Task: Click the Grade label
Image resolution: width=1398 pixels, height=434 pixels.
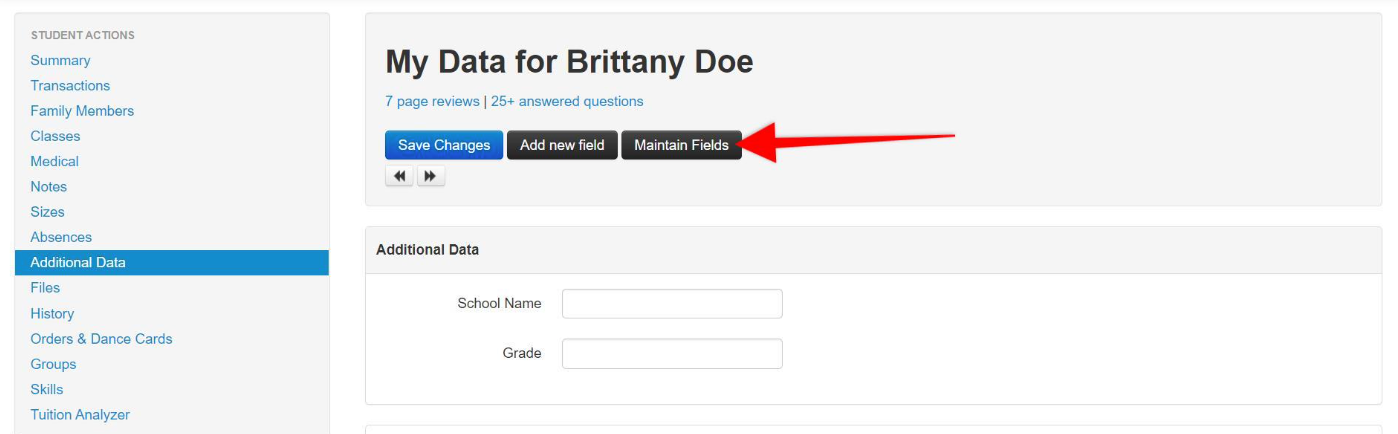Action: [x=522, y=353]
